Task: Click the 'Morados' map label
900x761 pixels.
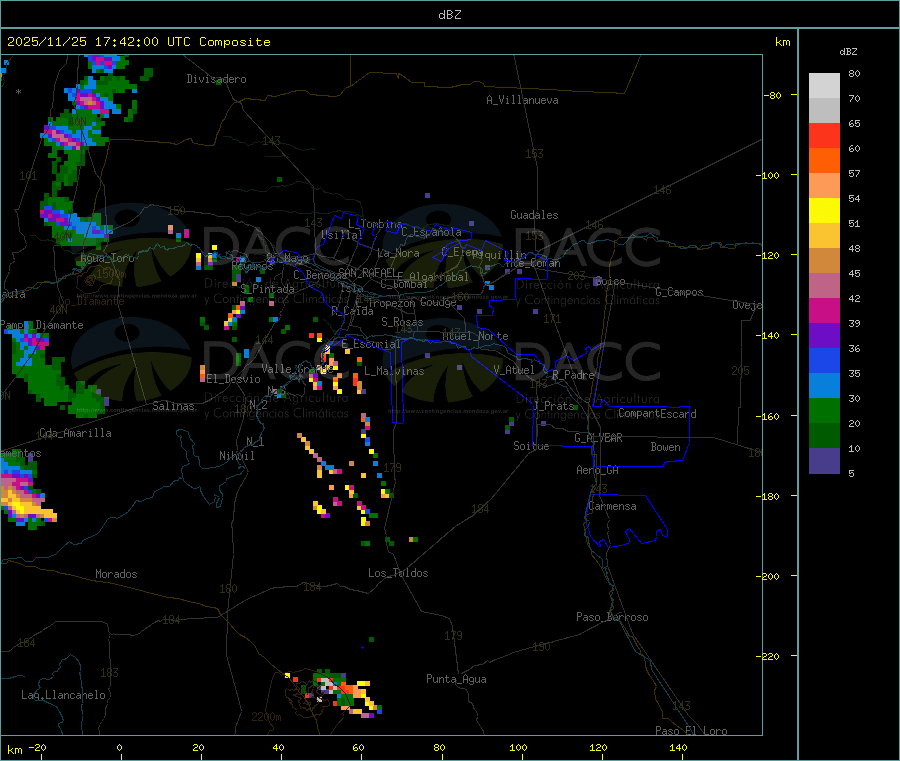Action: coord(117,574)
